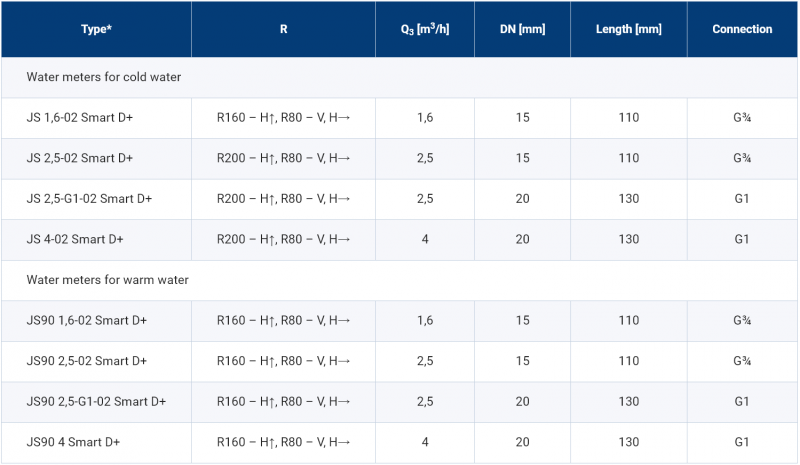
Task: Click the JS90 4 Smart D+ cell
Action: pyautogui.click(x=96, y=443)
